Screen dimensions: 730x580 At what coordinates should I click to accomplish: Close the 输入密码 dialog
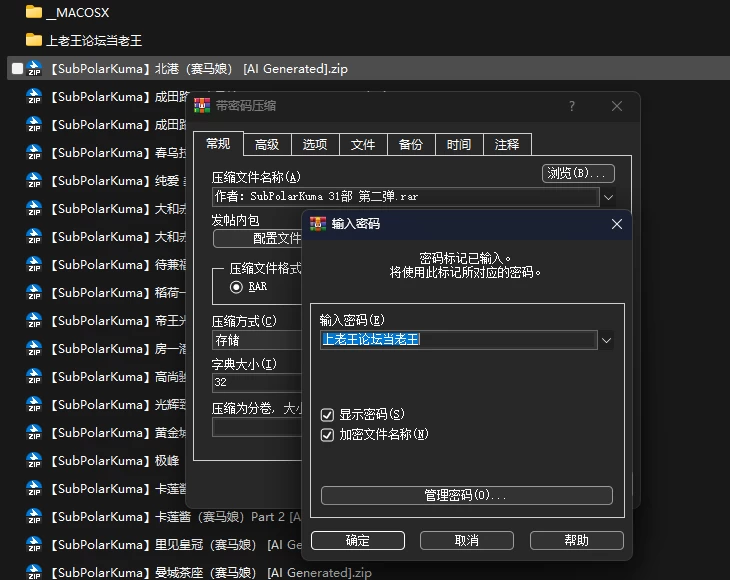(617, 224)
